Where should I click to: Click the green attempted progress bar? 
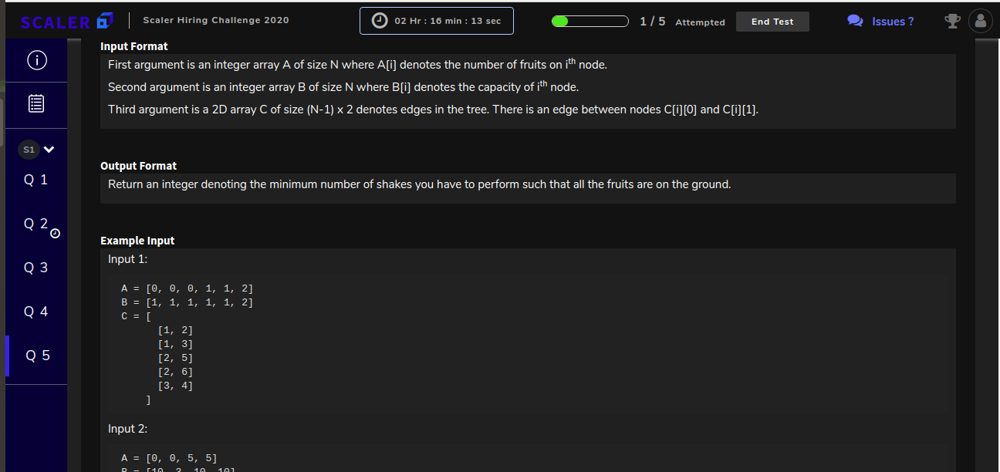tap(590, 21)
